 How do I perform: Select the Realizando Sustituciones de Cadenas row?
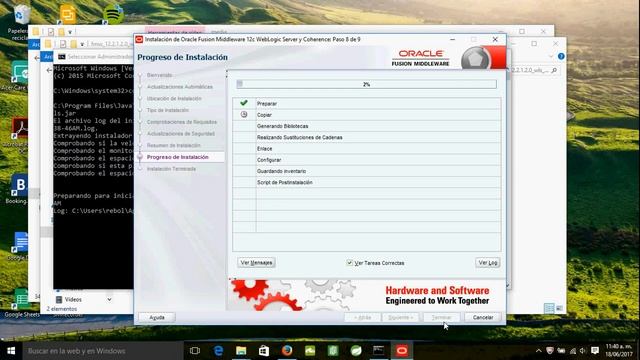[x=367, y=137]
